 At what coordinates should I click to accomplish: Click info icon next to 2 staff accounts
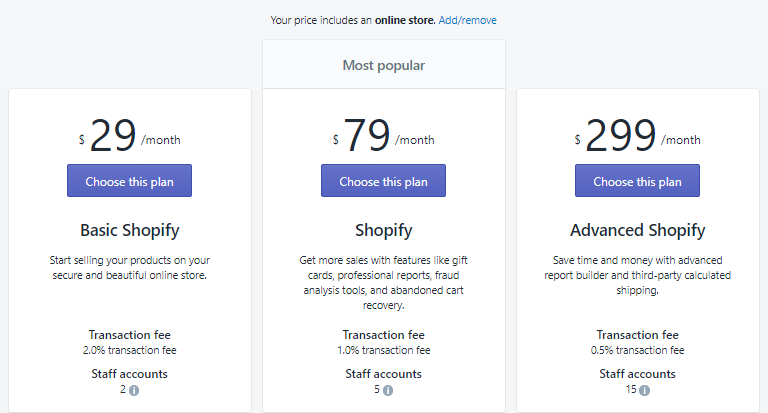coord(134,390)
